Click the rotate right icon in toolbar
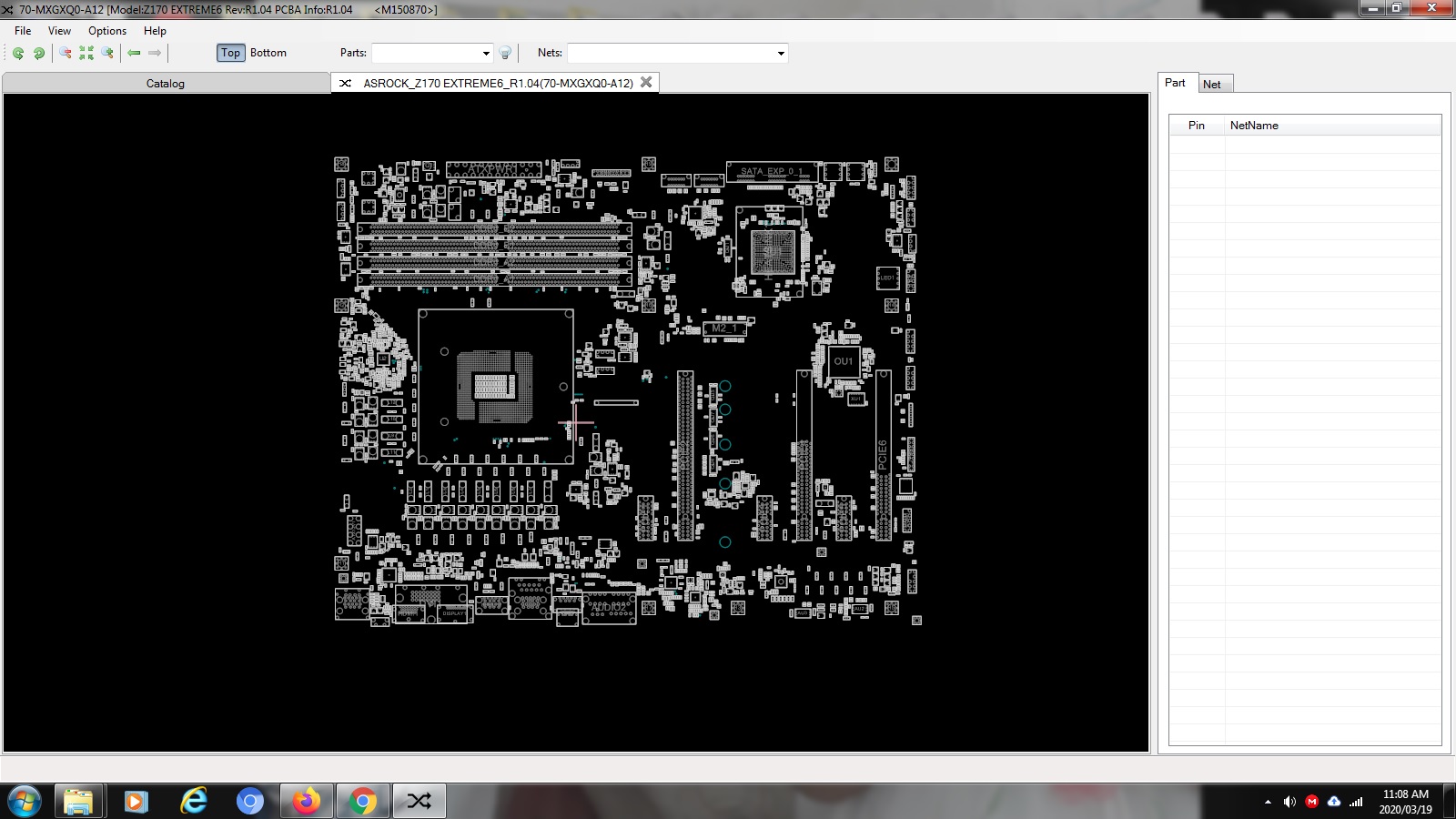Image resolution: width=1456 pixels, height=819 pixels. point(39,53)
